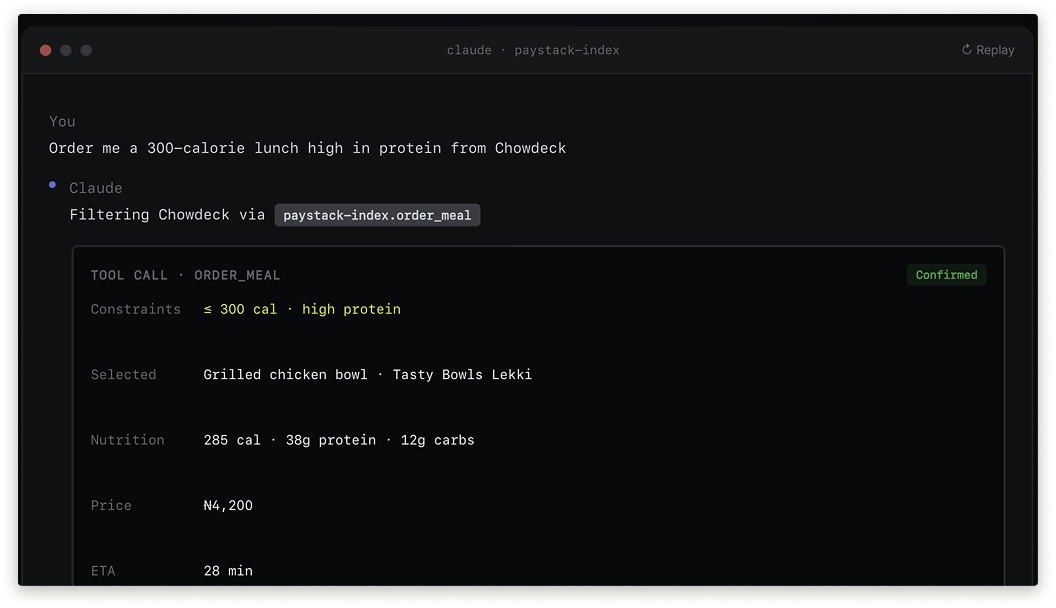Close the window with the red dot

coord(46,50)
